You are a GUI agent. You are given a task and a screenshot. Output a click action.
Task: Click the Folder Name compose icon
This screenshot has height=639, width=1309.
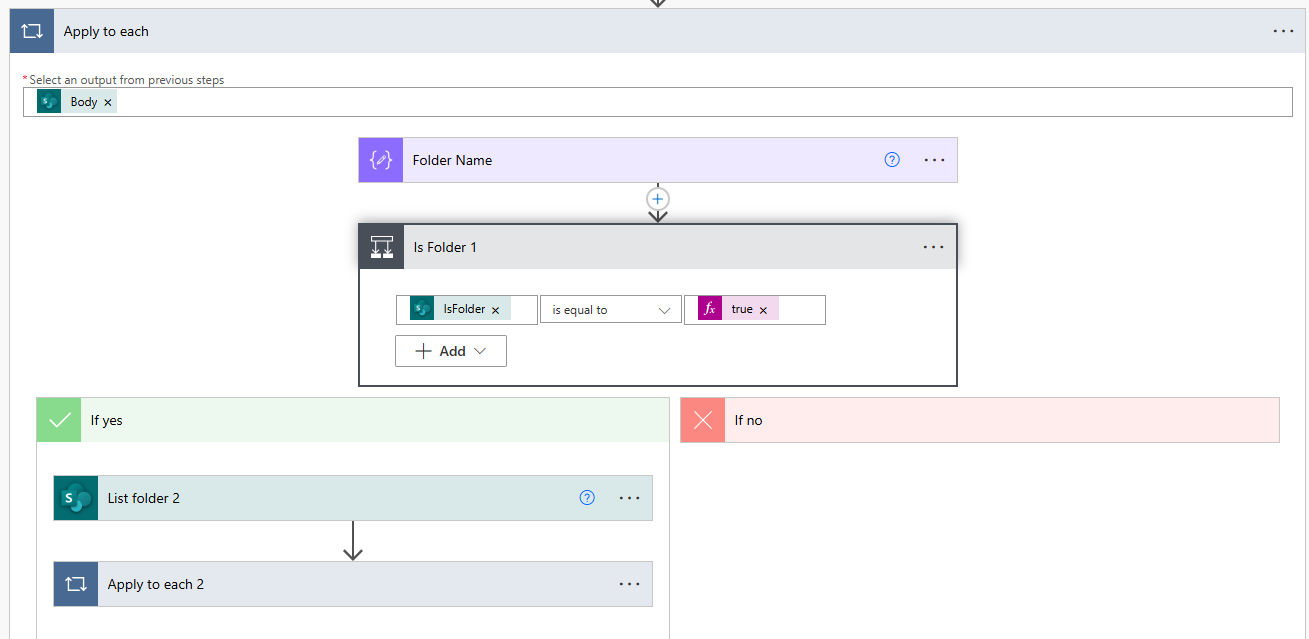click(381, 160)
